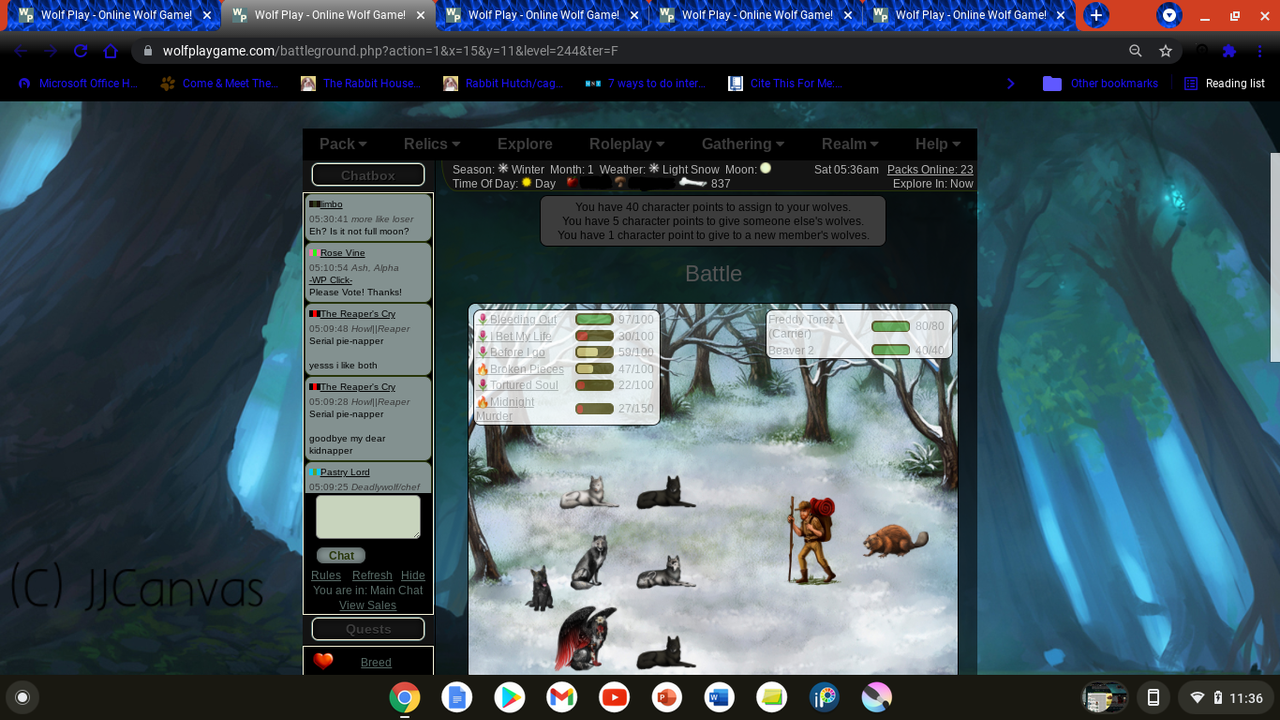Select wolf Midnight Murder in battle list
Image resolution: width=1280 pixels, height=720 pixels.
click(x=505, y=409)
